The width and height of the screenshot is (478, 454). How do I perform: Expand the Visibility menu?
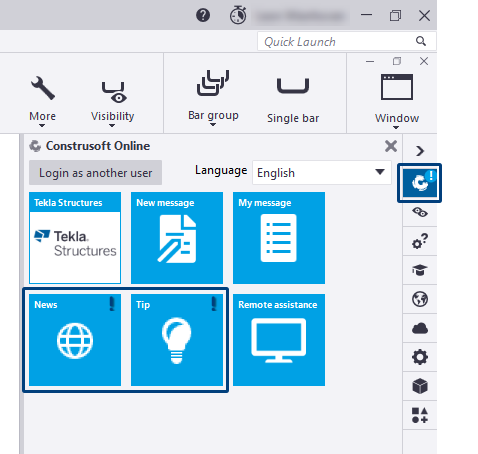click(112, 104)
